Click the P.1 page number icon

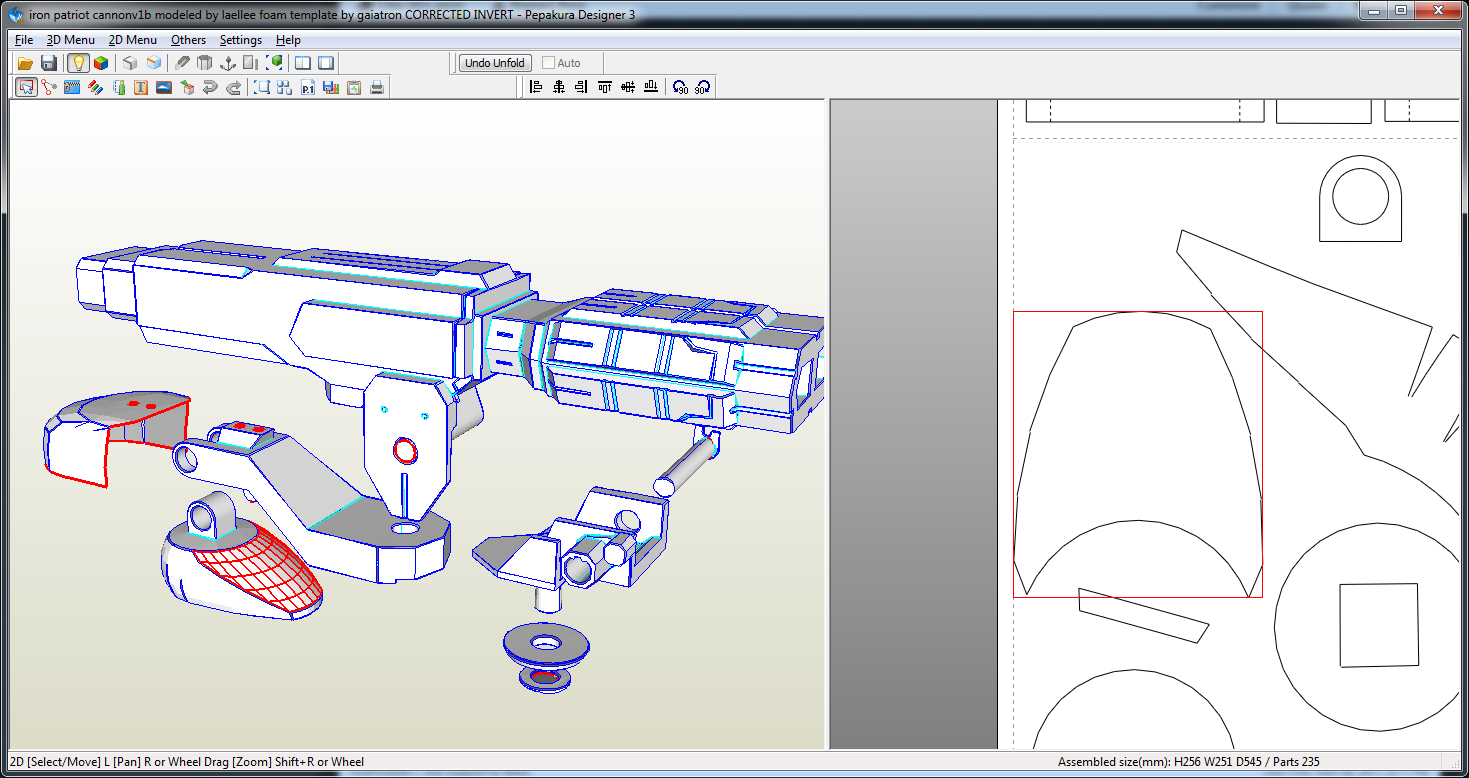click(x=308, y=88)
